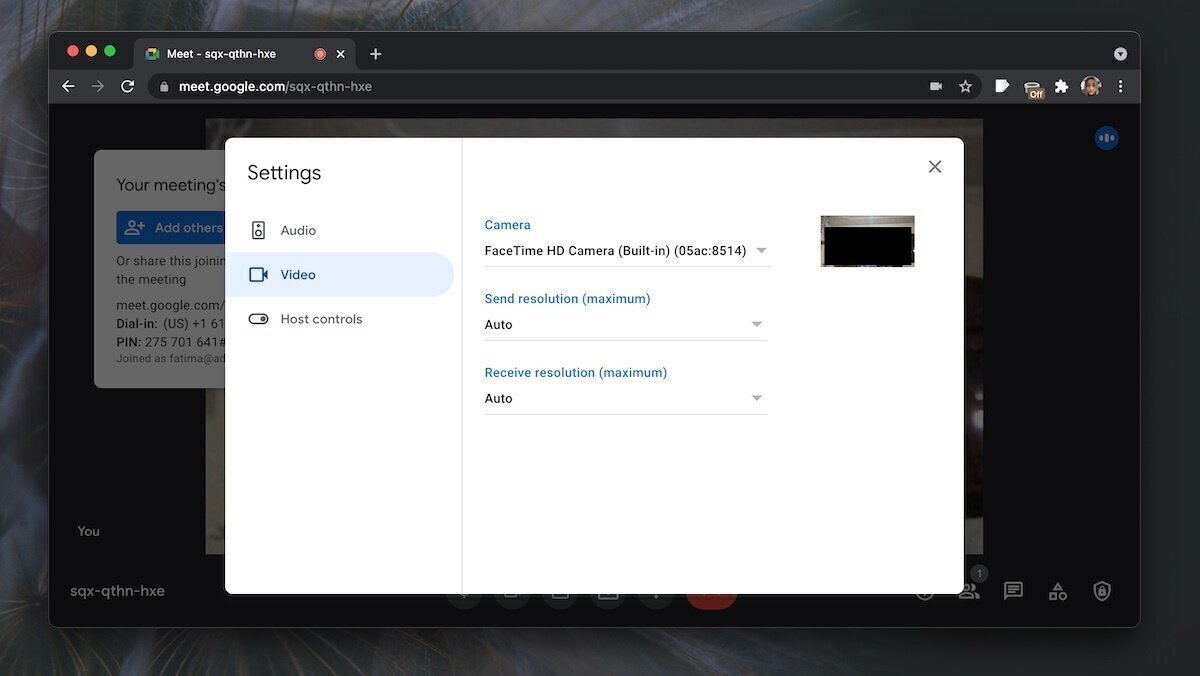Click the blue audio indicator icon
Screen dimensions: 1200x676
[1106, 138]
